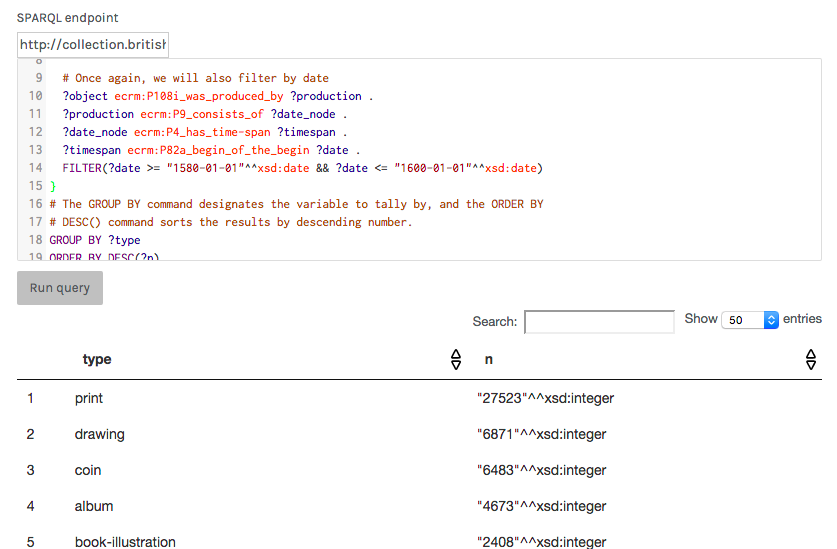Click line number 14 in editor gutter

pyautogui.click(x=36, y=168)
